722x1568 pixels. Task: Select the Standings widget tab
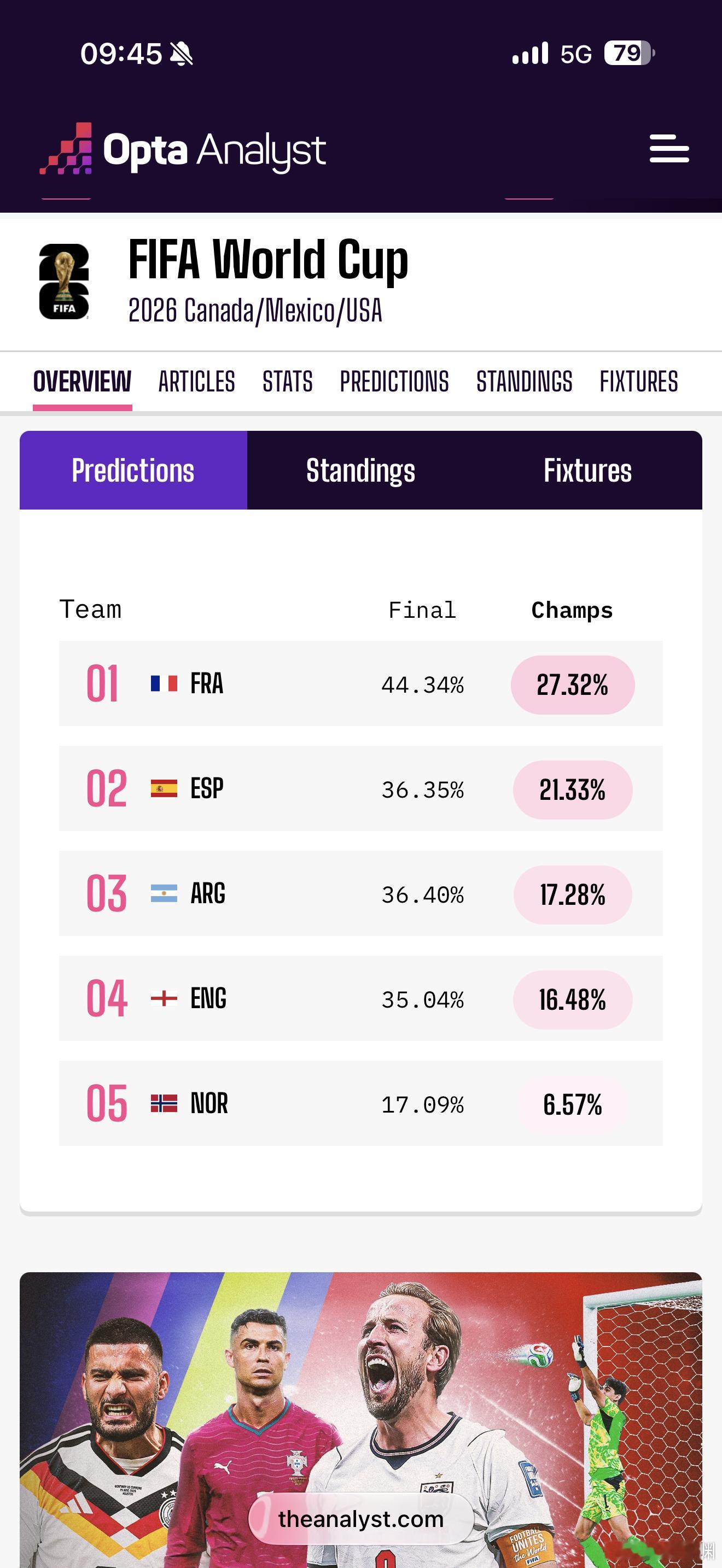[360, 470]
